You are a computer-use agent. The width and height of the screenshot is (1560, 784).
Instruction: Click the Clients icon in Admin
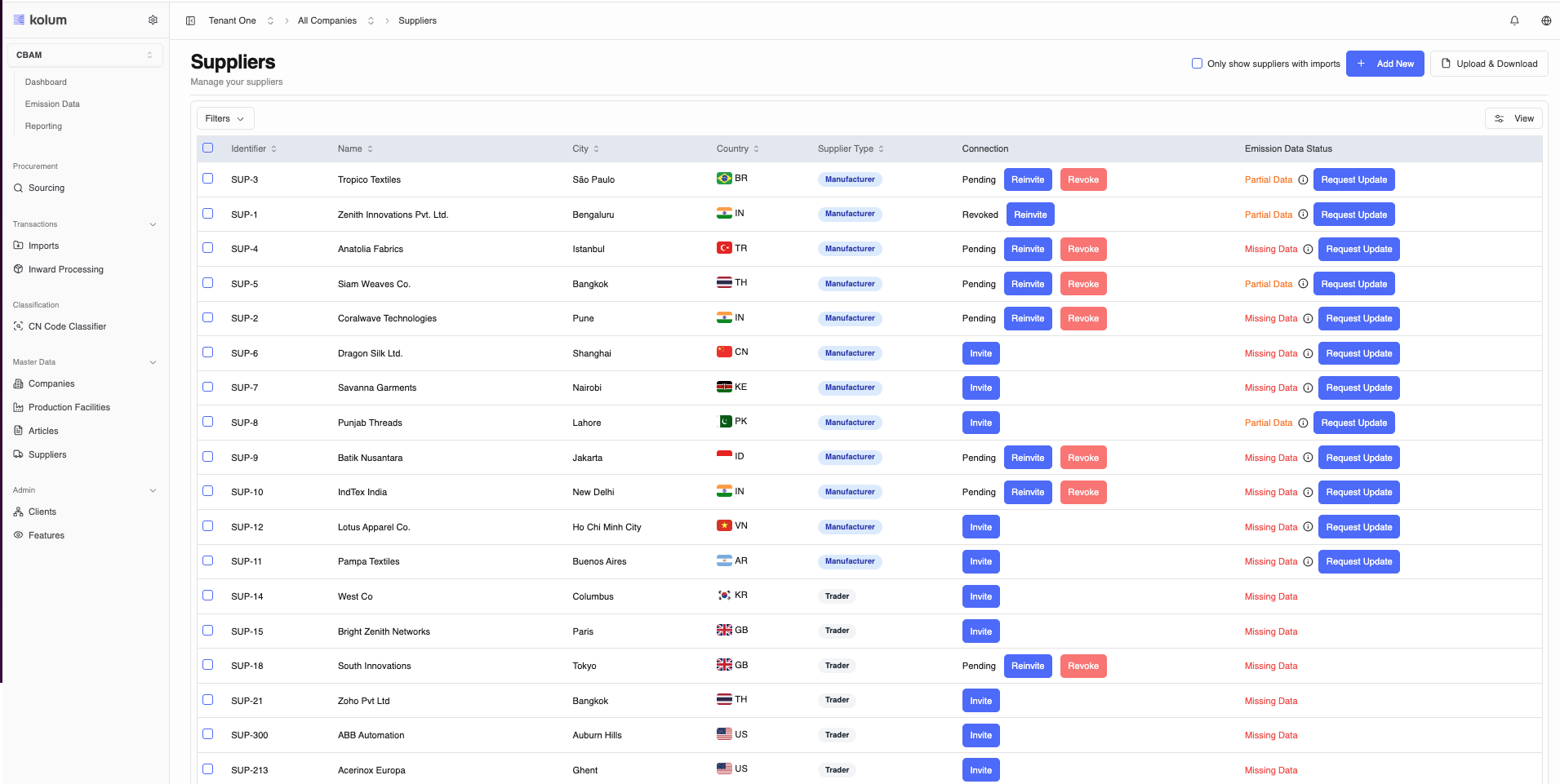pos(18,512)
